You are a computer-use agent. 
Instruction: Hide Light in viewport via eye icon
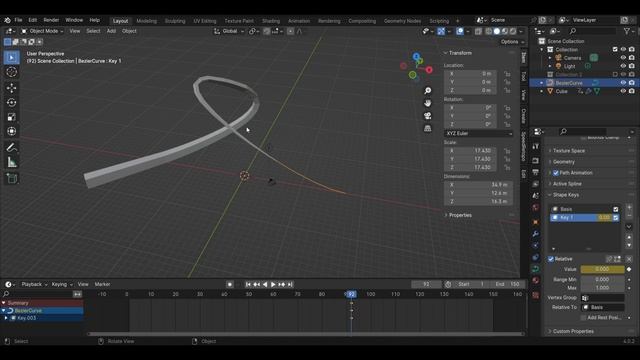coord(623,66)
